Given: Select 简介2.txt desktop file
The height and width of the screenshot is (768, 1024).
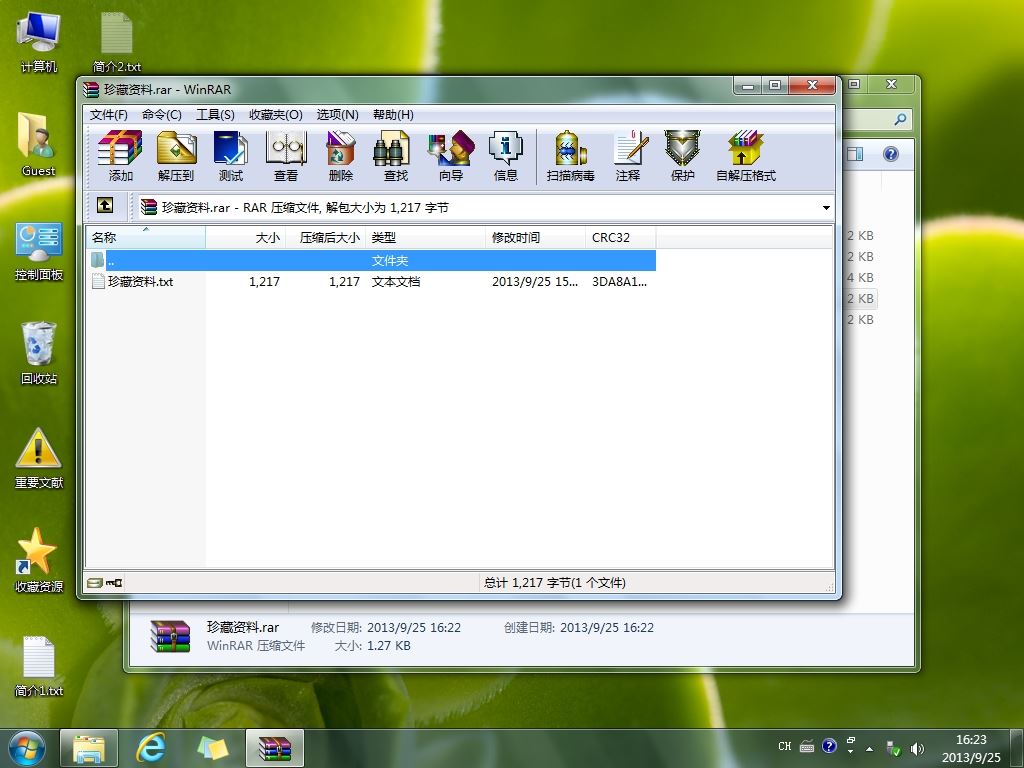Looking at the screenshot, I should click(x=117, y=42).
